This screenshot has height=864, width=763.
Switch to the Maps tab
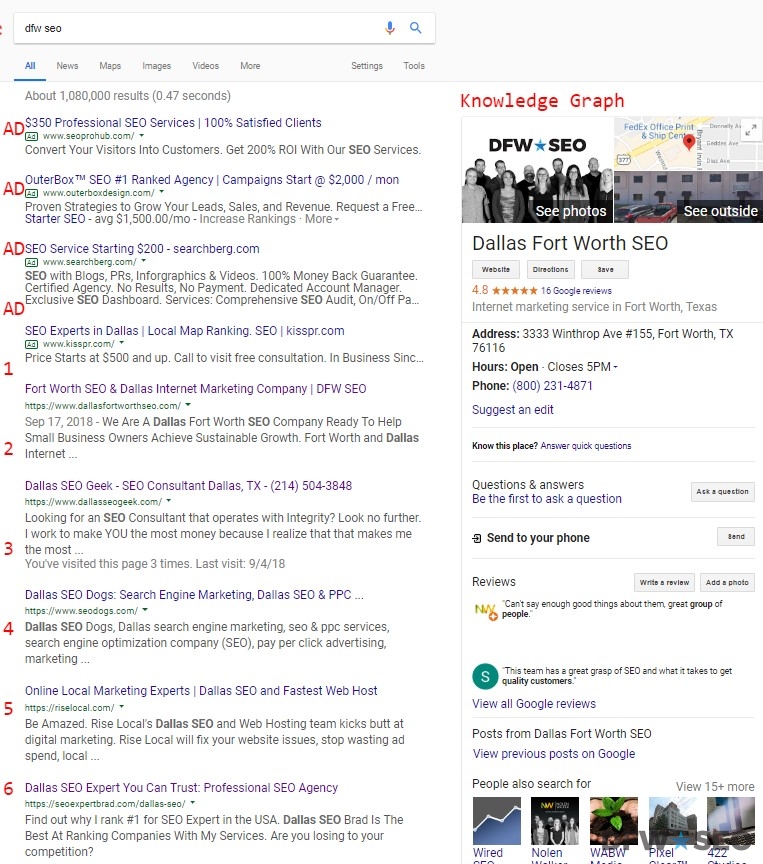[110, 66]
